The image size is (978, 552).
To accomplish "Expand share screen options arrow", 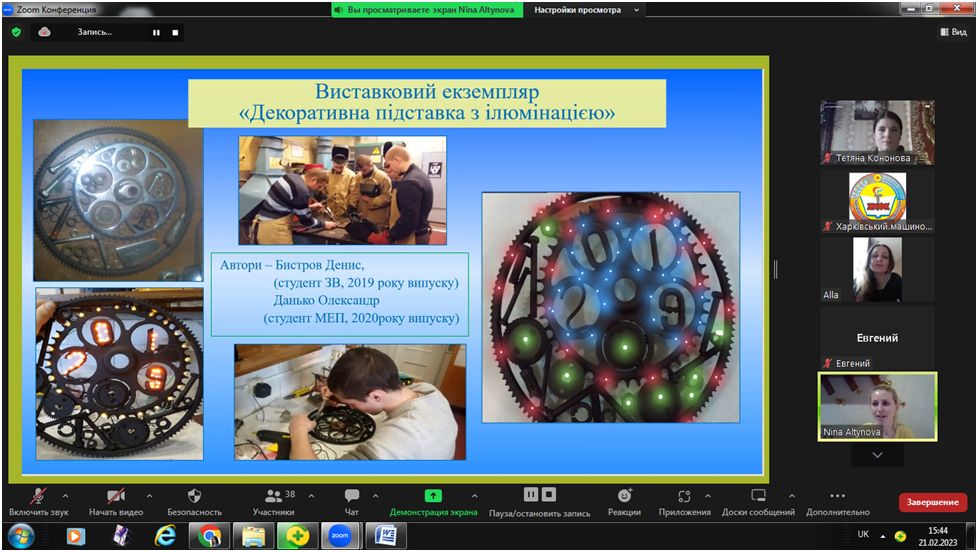I will (x=475, y=496).
